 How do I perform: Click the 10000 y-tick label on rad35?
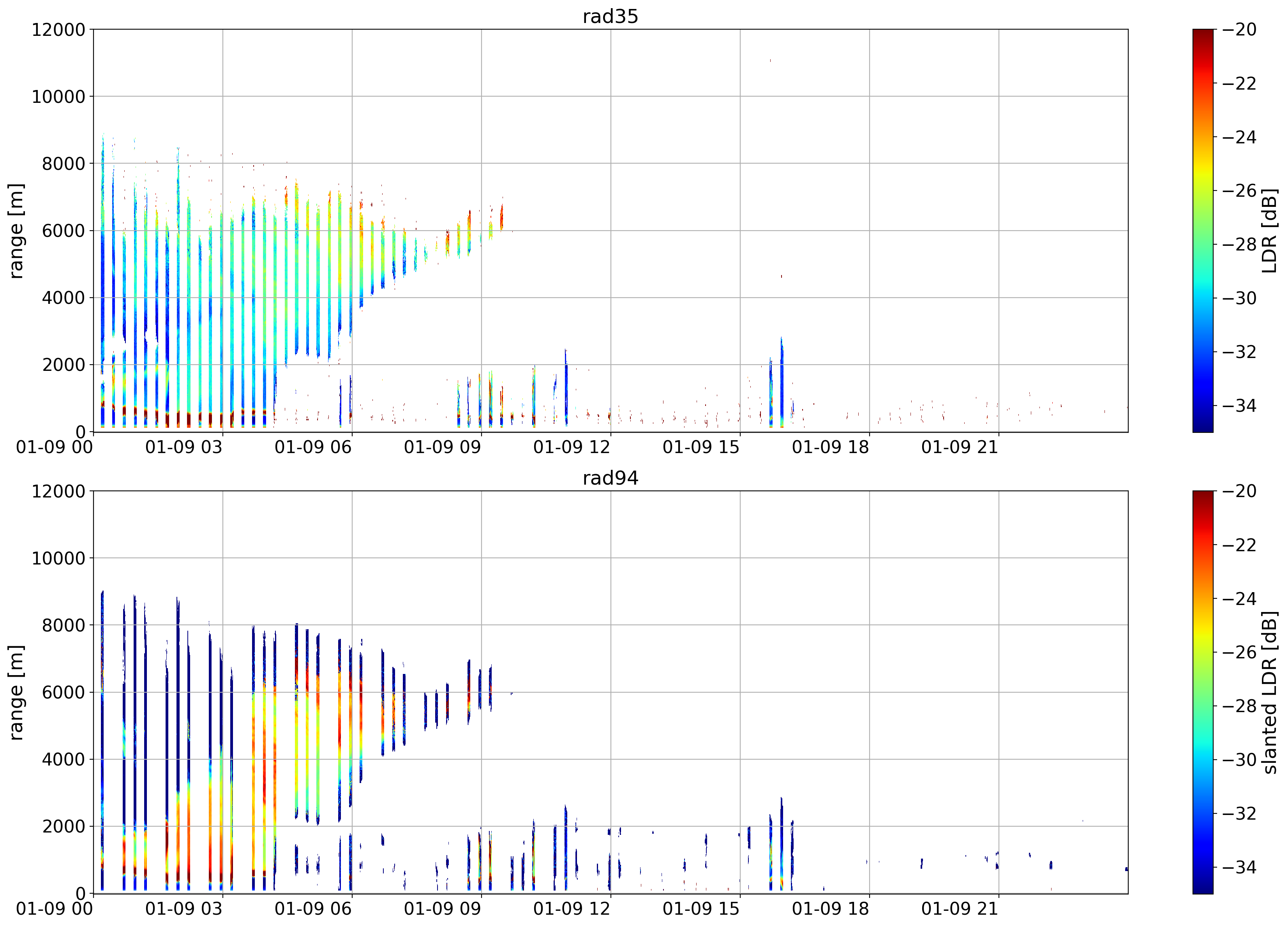point(58,97)
